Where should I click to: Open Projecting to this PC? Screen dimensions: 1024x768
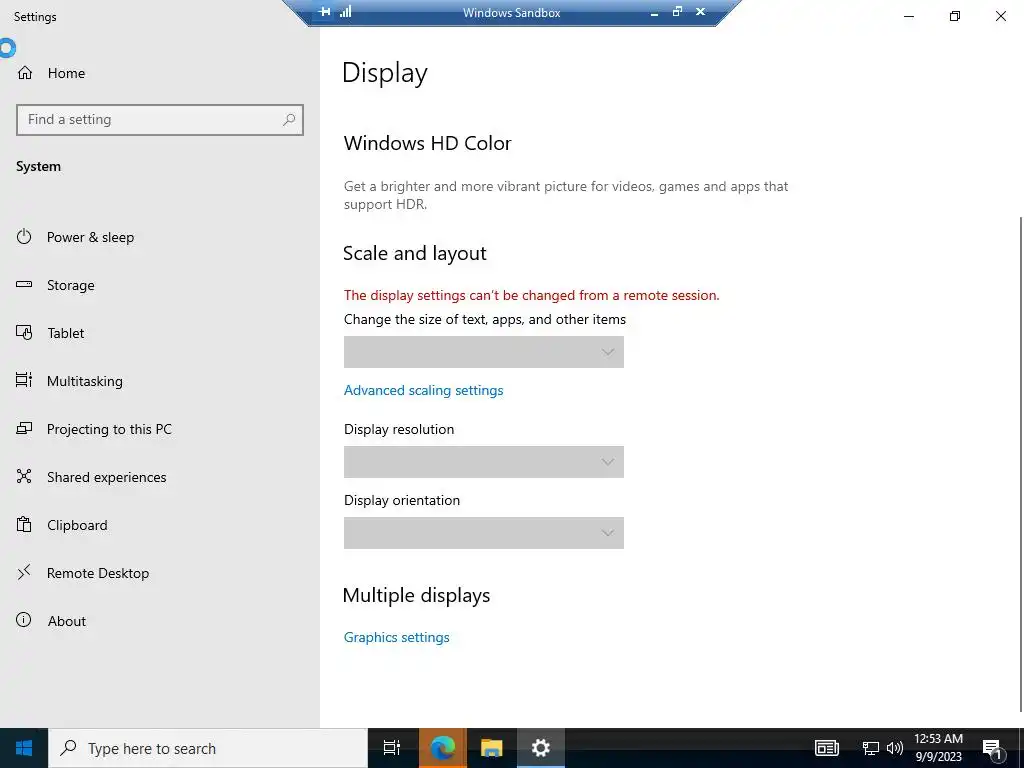pos(109,429)
